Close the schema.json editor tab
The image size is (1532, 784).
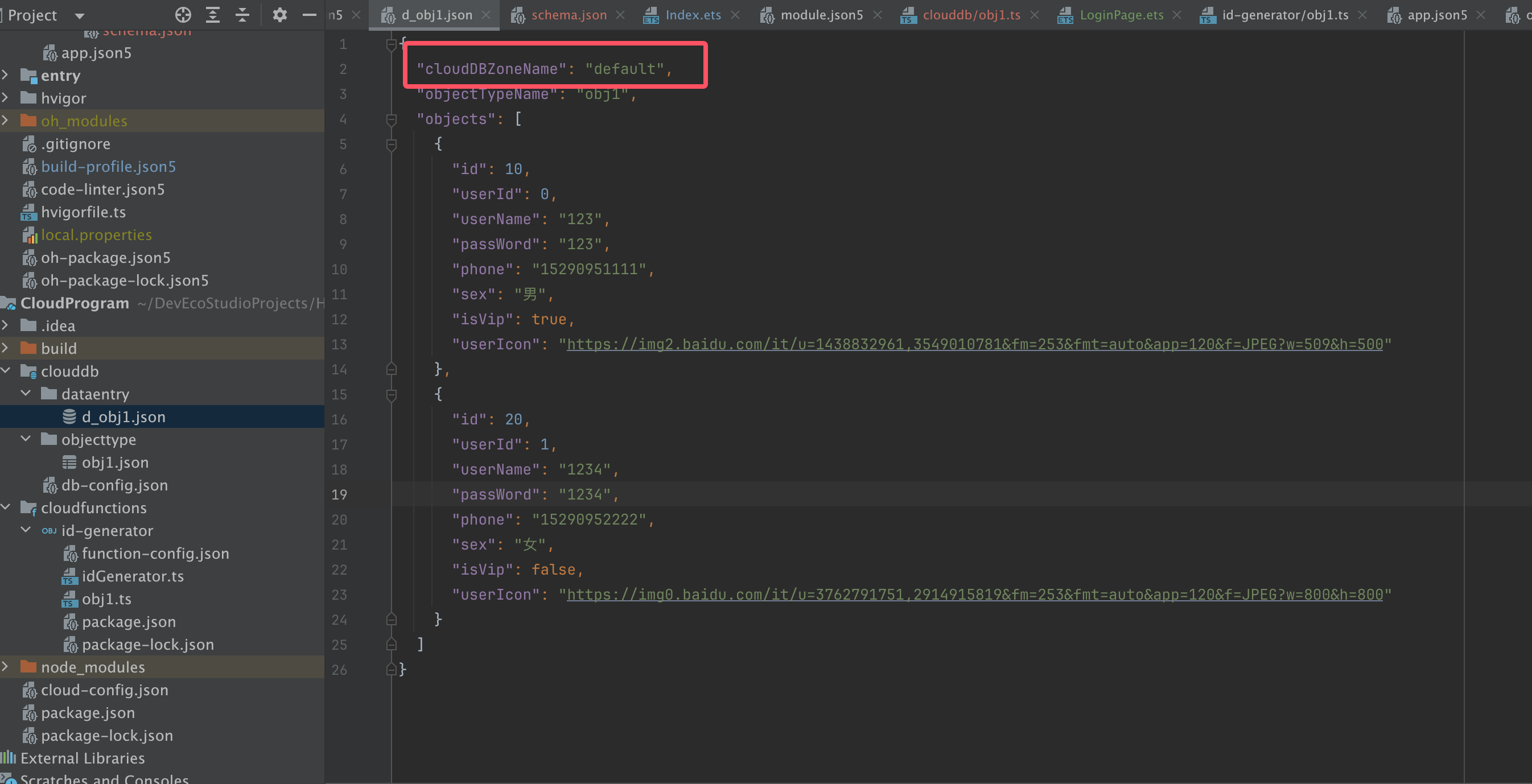[x=620, y=15]
